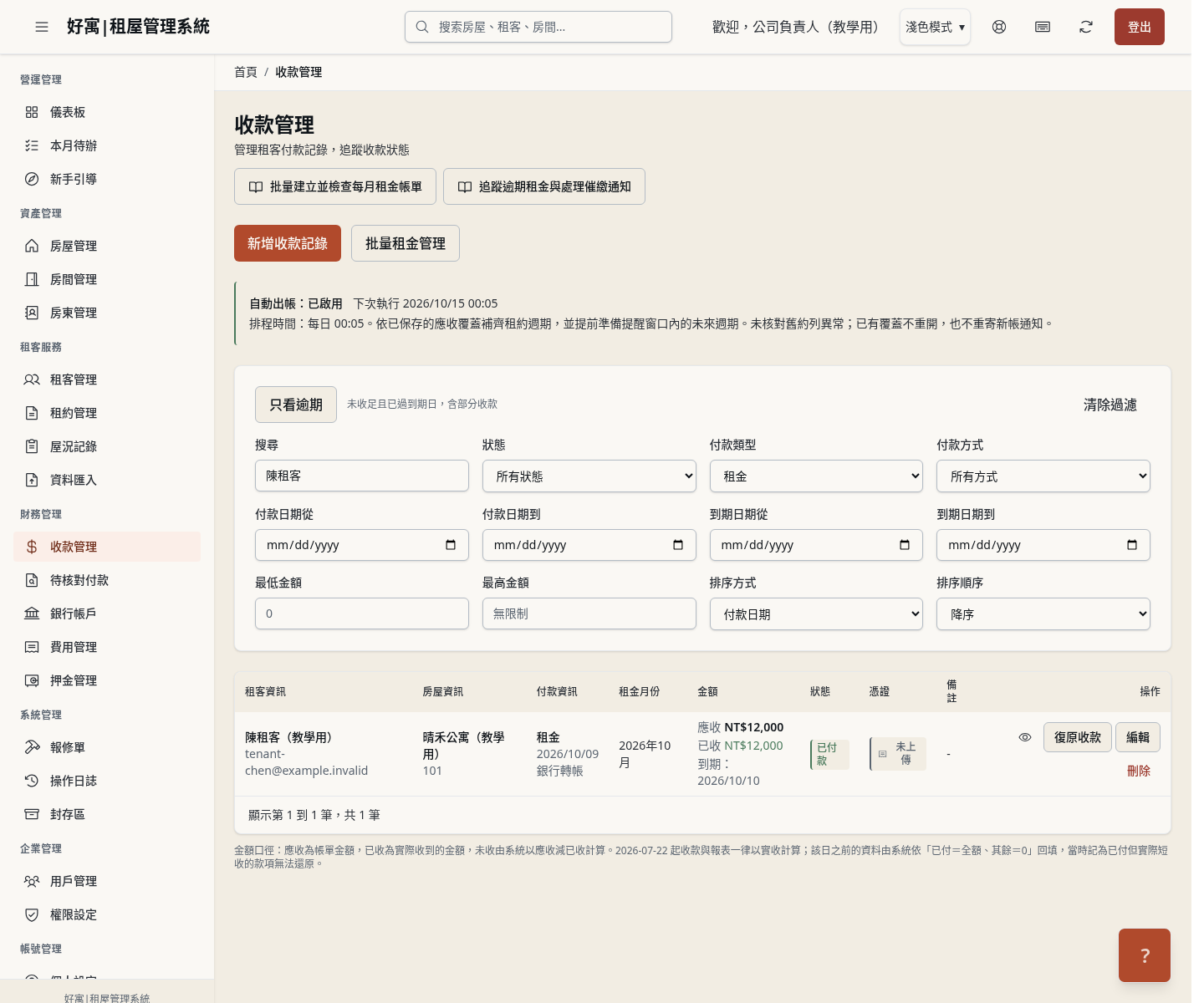Go to 房東管理 in the sidebar
1204x1003 pixels.
(x=107, y=313)
